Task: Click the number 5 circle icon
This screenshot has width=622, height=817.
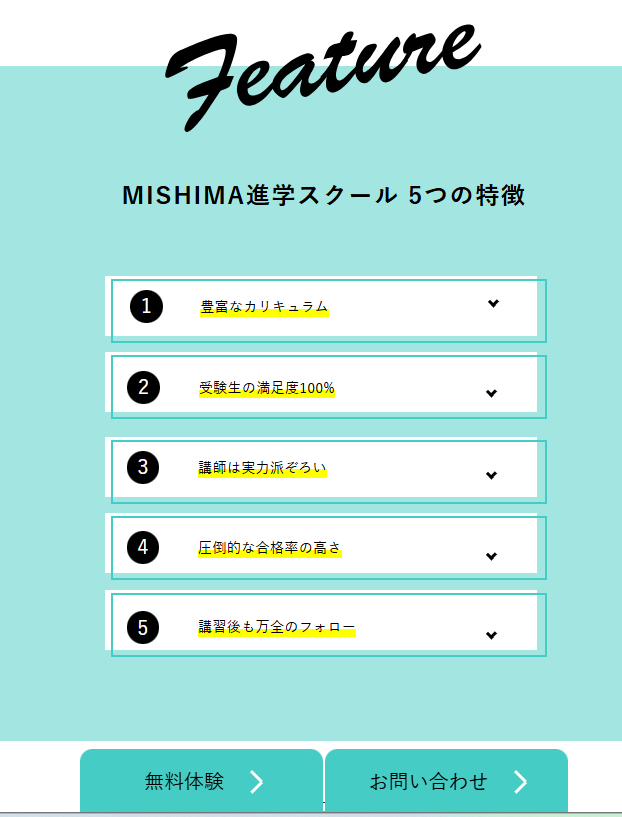Action: [x=143, y=627]
